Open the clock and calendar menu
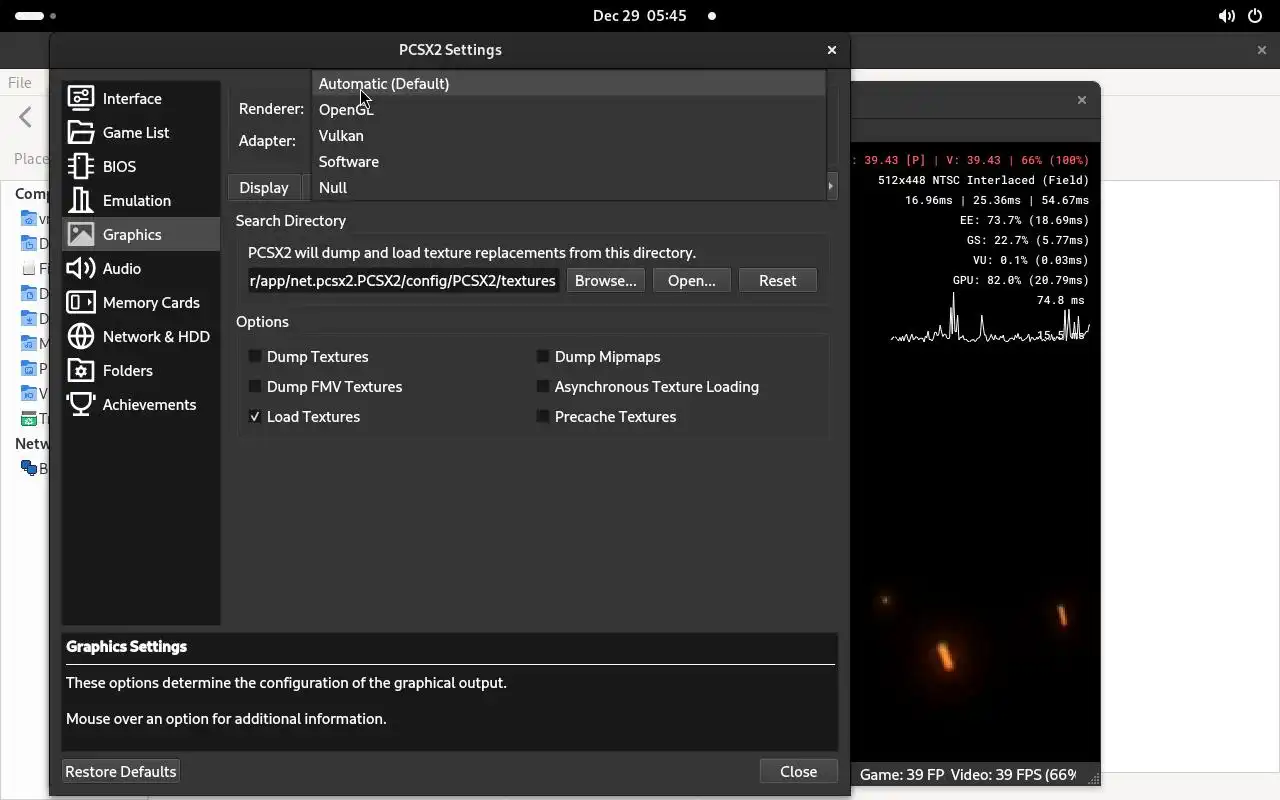The width and height of the screenshot is (1280, 800). coord(640,16)
